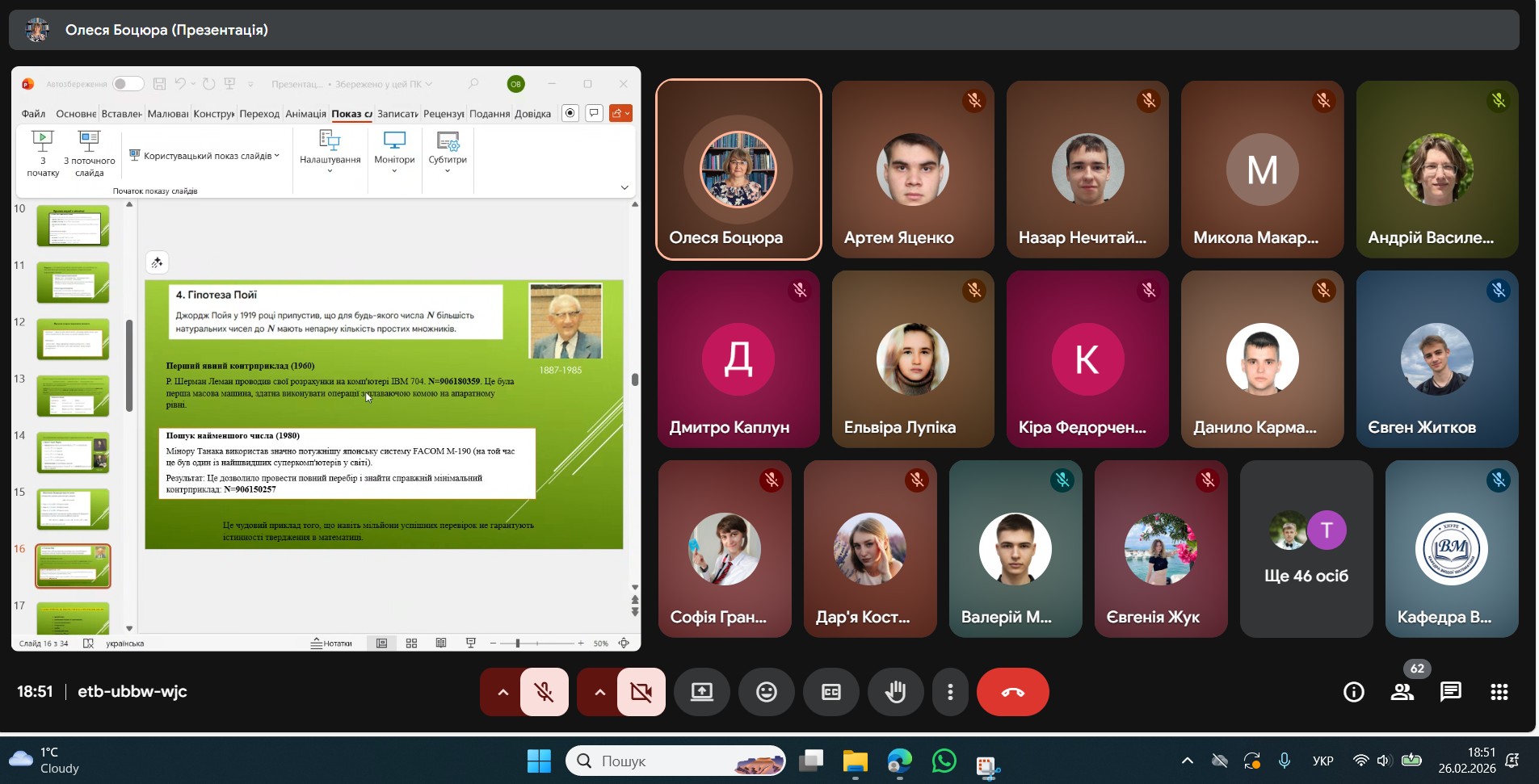Turn on the camera
Image resolution: width=1539 pixels, height=784 pixels.
[x=641, y=692]
